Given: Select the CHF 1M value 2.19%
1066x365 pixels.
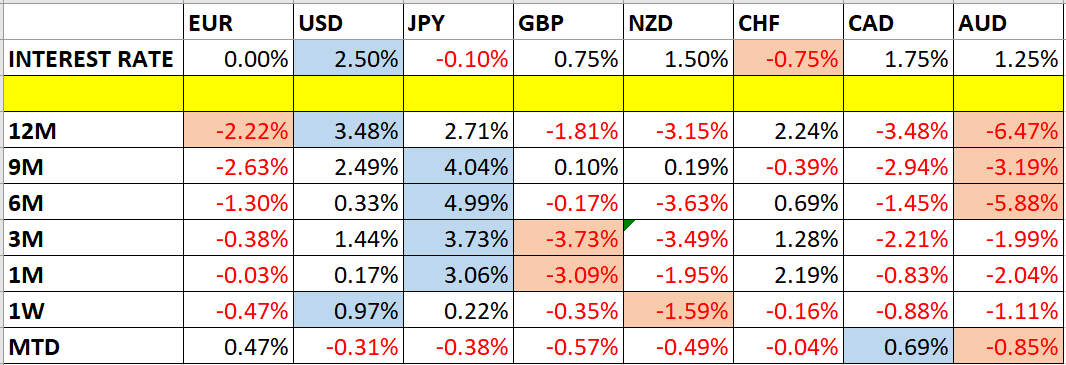Looking at the screenshot, I should (x=789, y=274).
